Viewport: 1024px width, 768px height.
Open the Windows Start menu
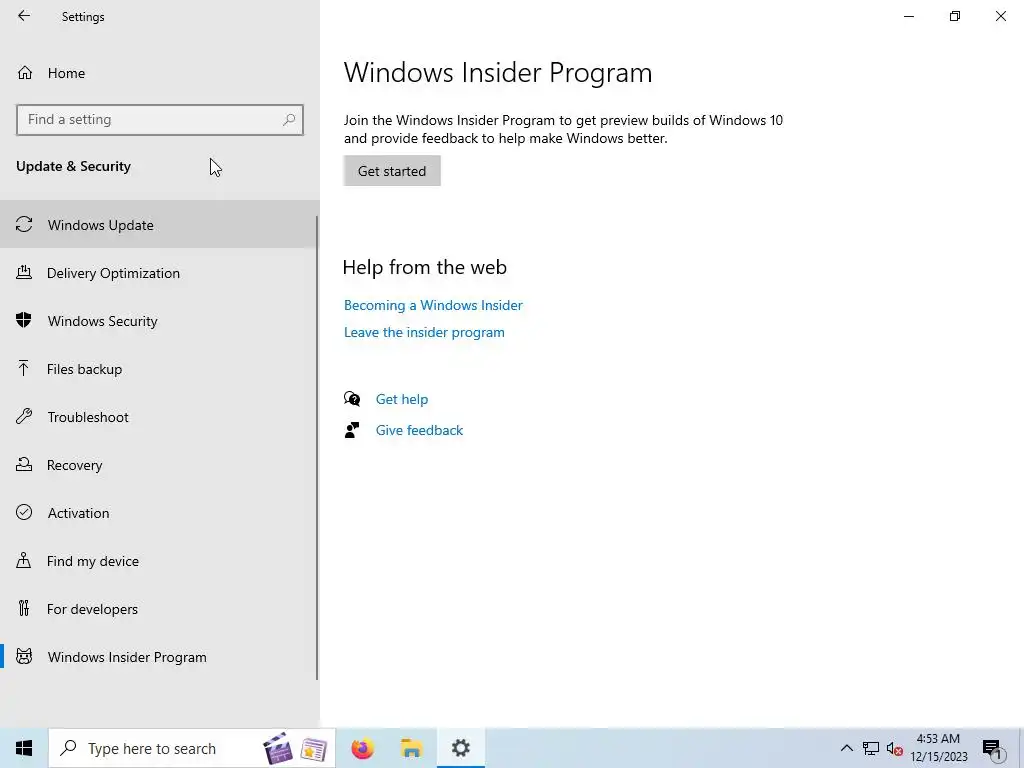click(x=24, y=748)
